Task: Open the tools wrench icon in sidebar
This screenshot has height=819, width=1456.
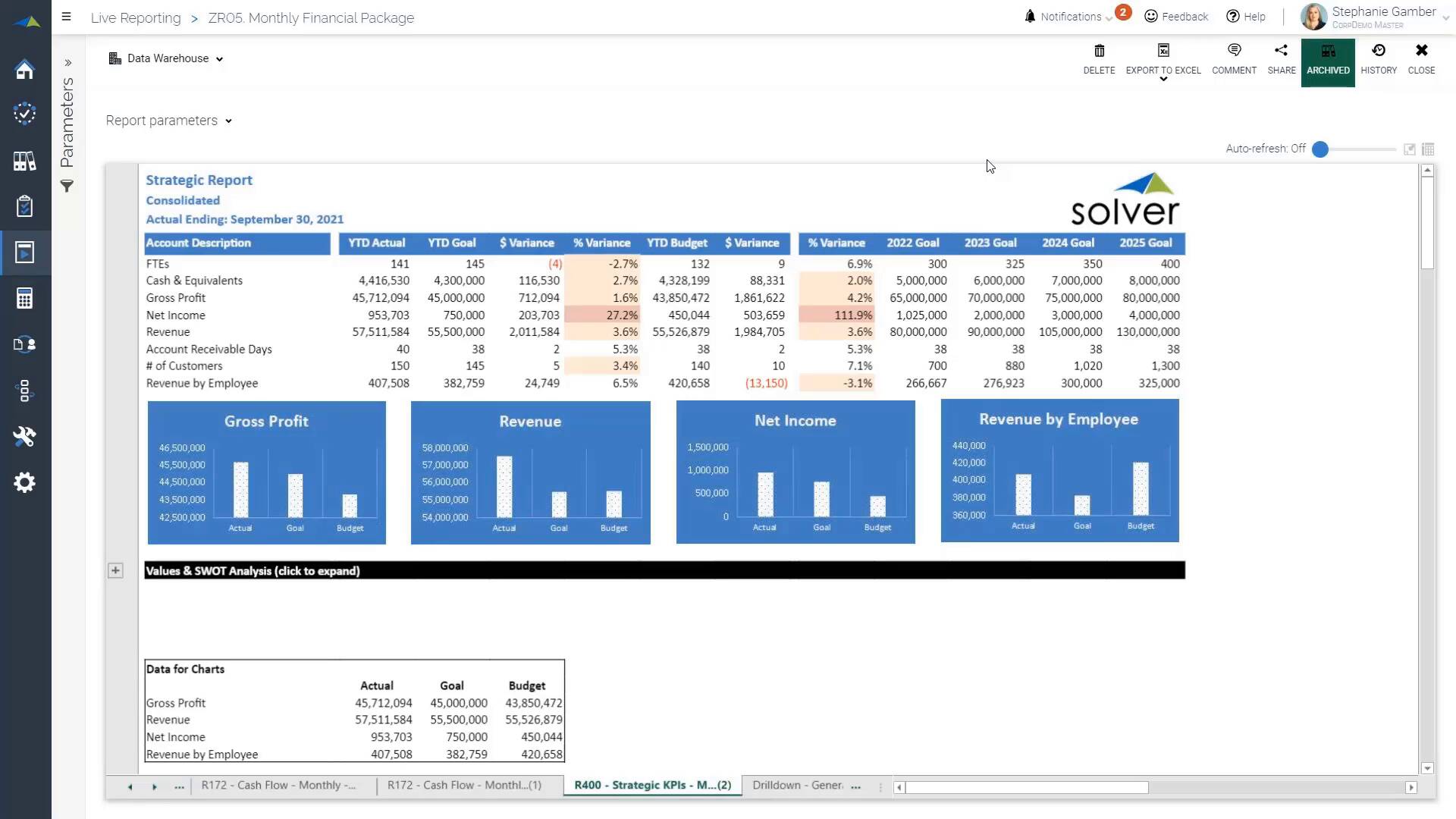Action: point(25,437)
